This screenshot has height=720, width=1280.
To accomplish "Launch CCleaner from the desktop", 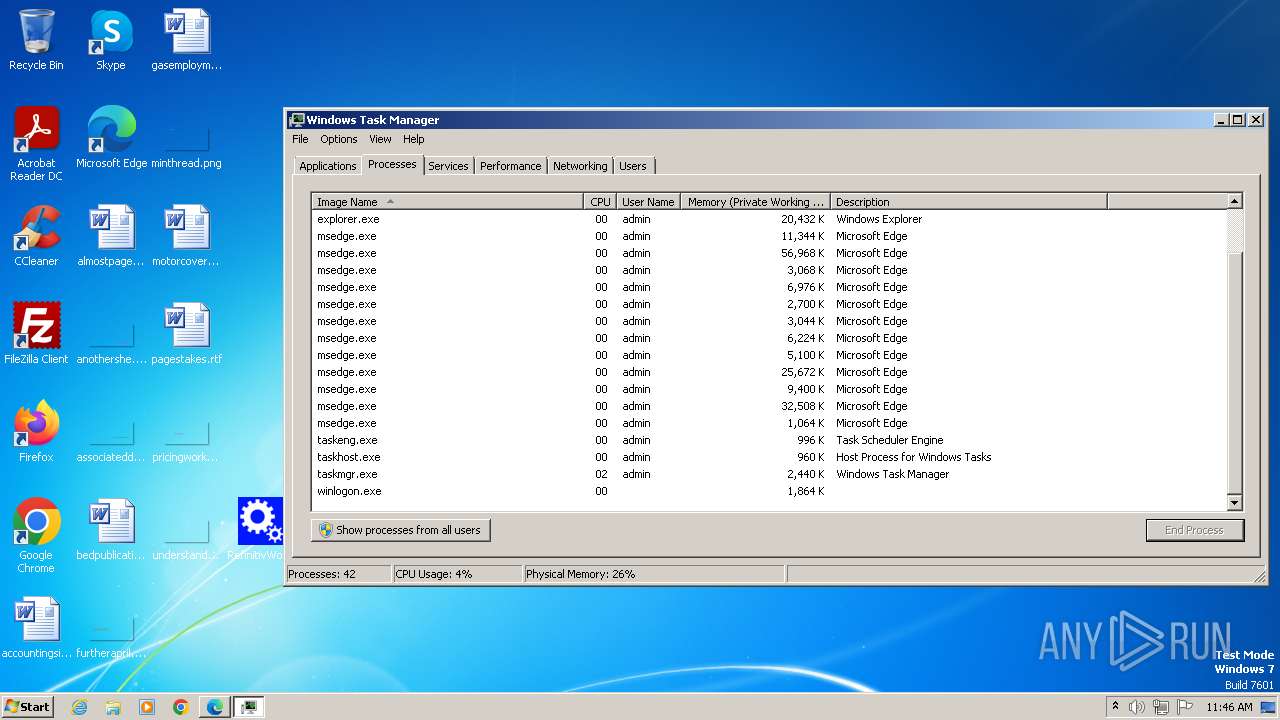I will tap(36, 235).
